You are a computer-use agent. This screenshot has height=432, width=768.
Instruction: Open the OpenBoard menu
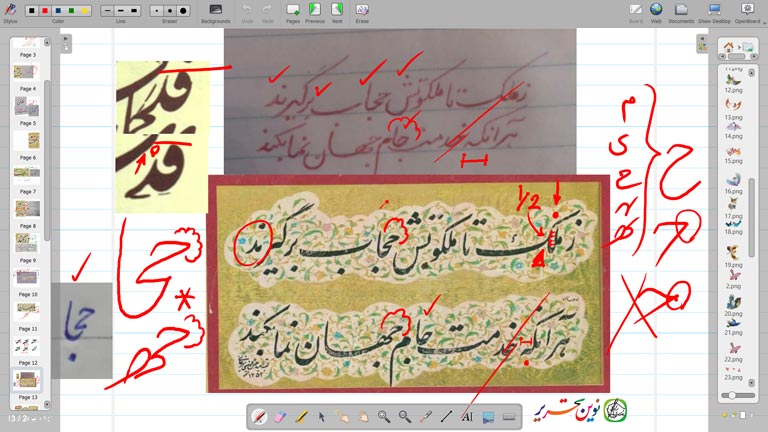click(747, 11)
